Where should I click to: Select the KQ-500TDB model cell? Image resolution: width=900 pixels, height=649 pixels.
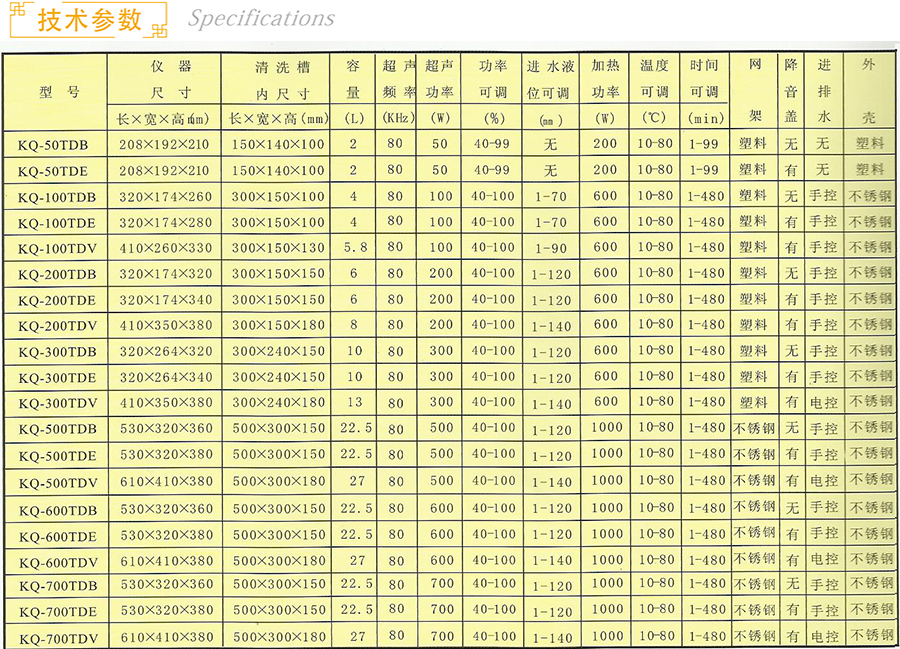(57, 429)
